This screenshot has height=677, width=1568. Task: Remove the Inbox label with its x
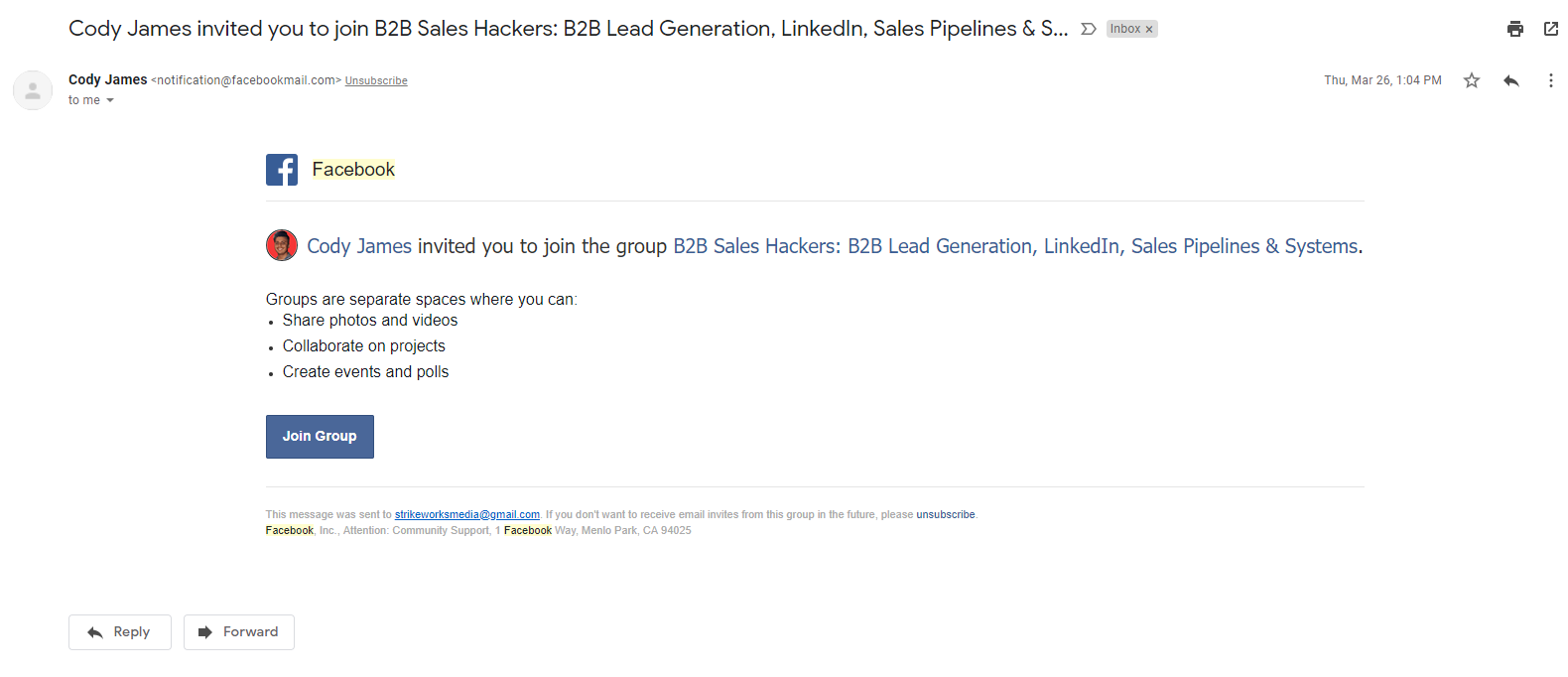tap(1149, 30)
